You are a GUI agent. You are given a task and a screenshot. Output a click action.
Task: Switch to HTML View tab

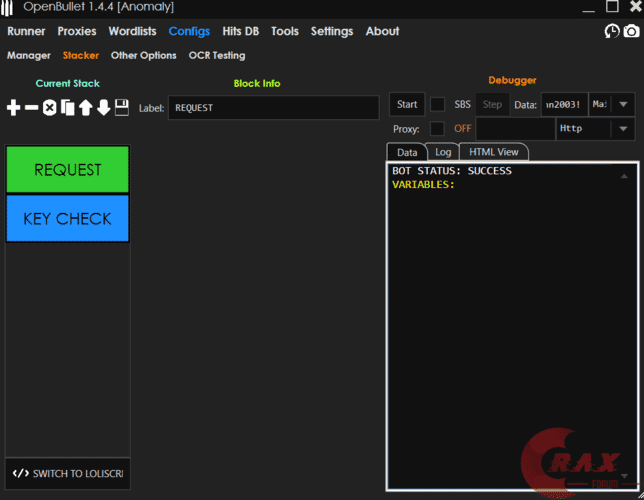coord(494,152)
